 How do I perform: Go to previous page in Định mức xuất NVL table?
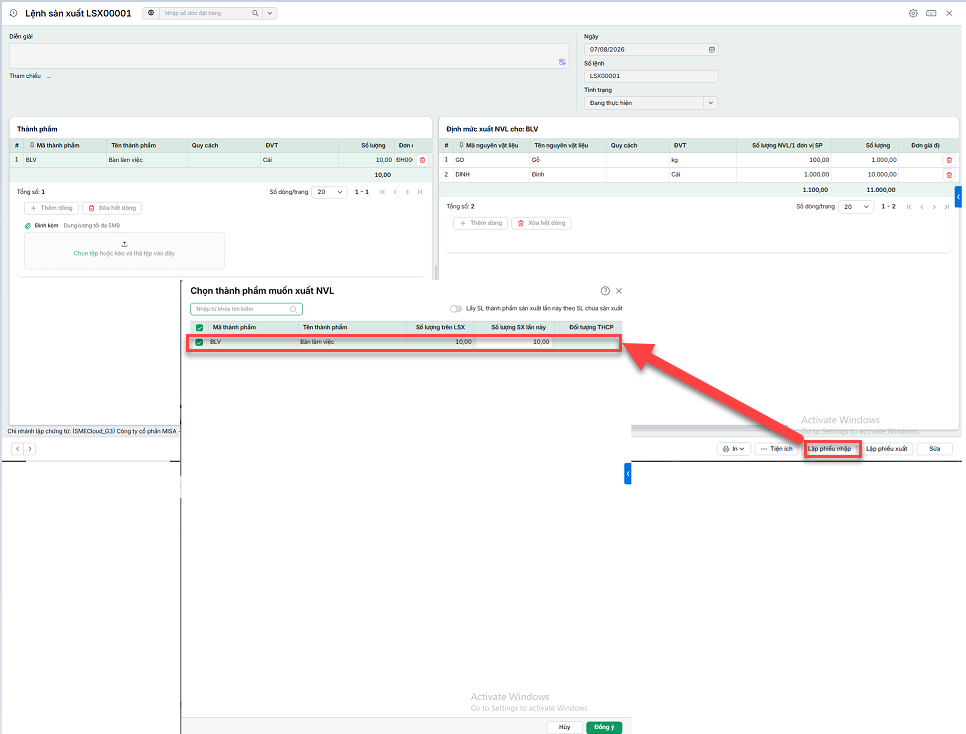[x=922, y=206]
